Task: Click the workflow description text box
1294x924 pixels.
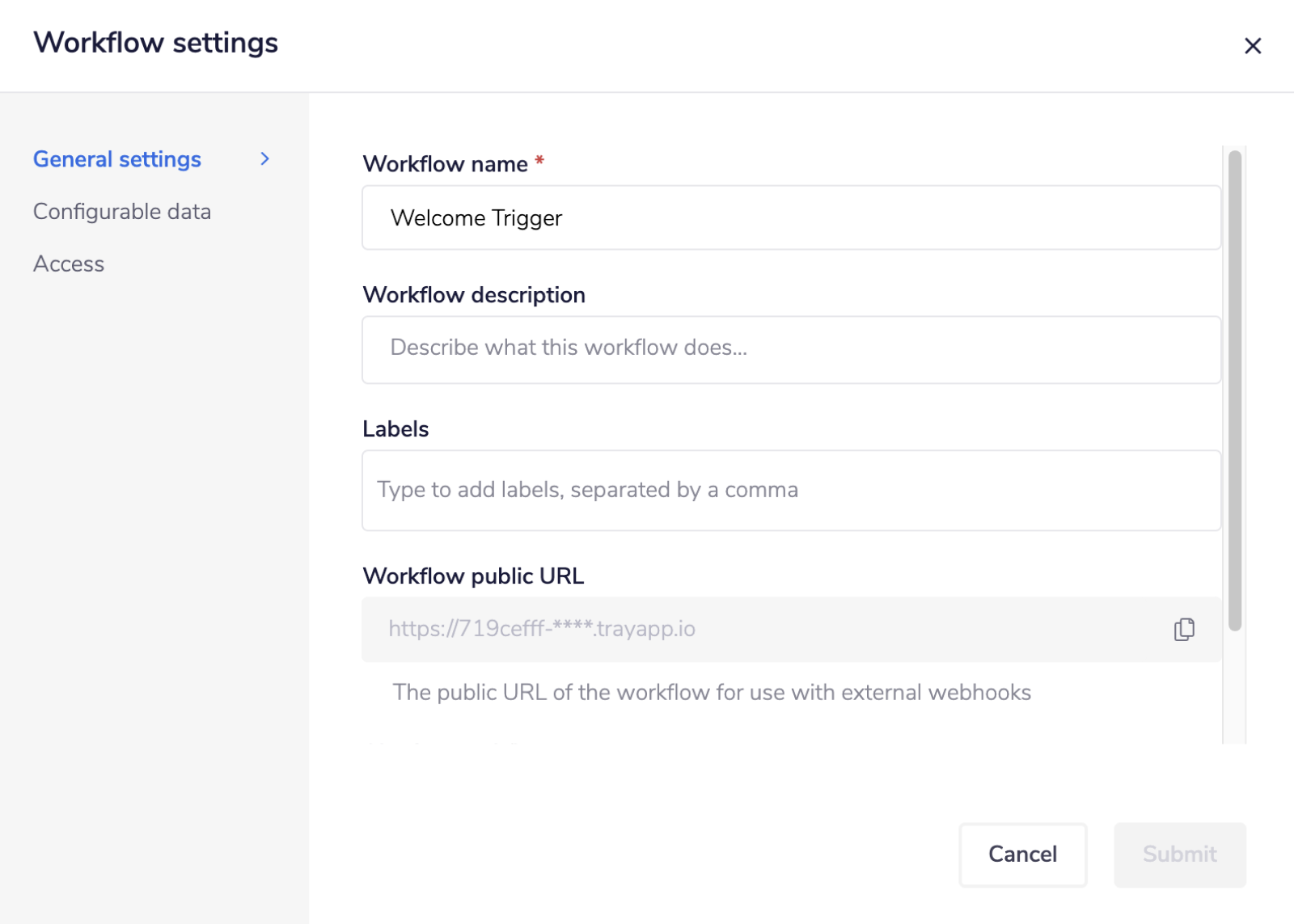Action: coord(791,349)
